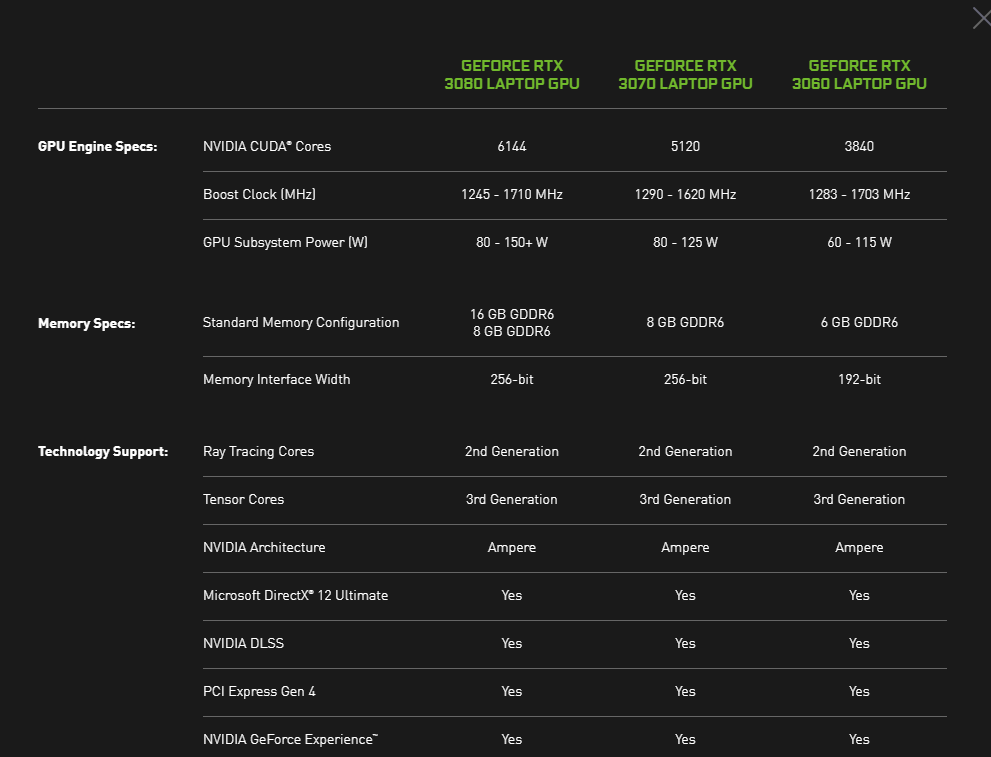Select the GeForce RTX 3070 Laptop GPU heading

(x=685, y=75)
